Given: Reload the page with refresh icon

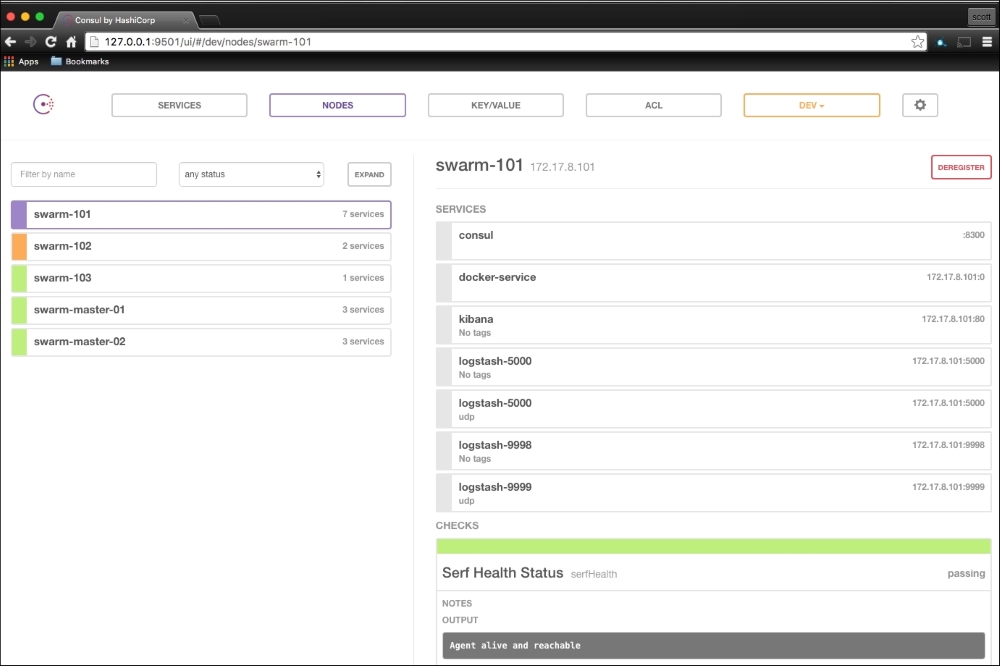Looking at the screenshot, I should click(51, 42).
